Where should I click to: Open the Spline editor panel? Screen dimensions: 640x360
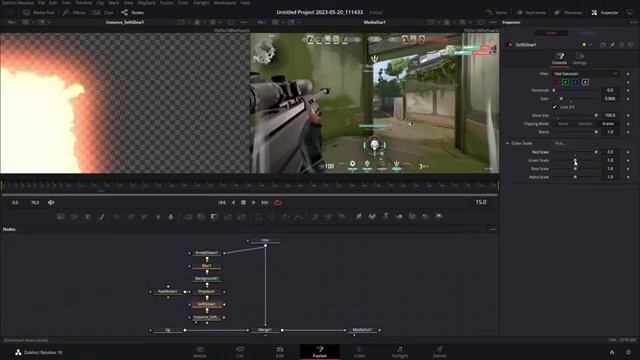point(496,13)
